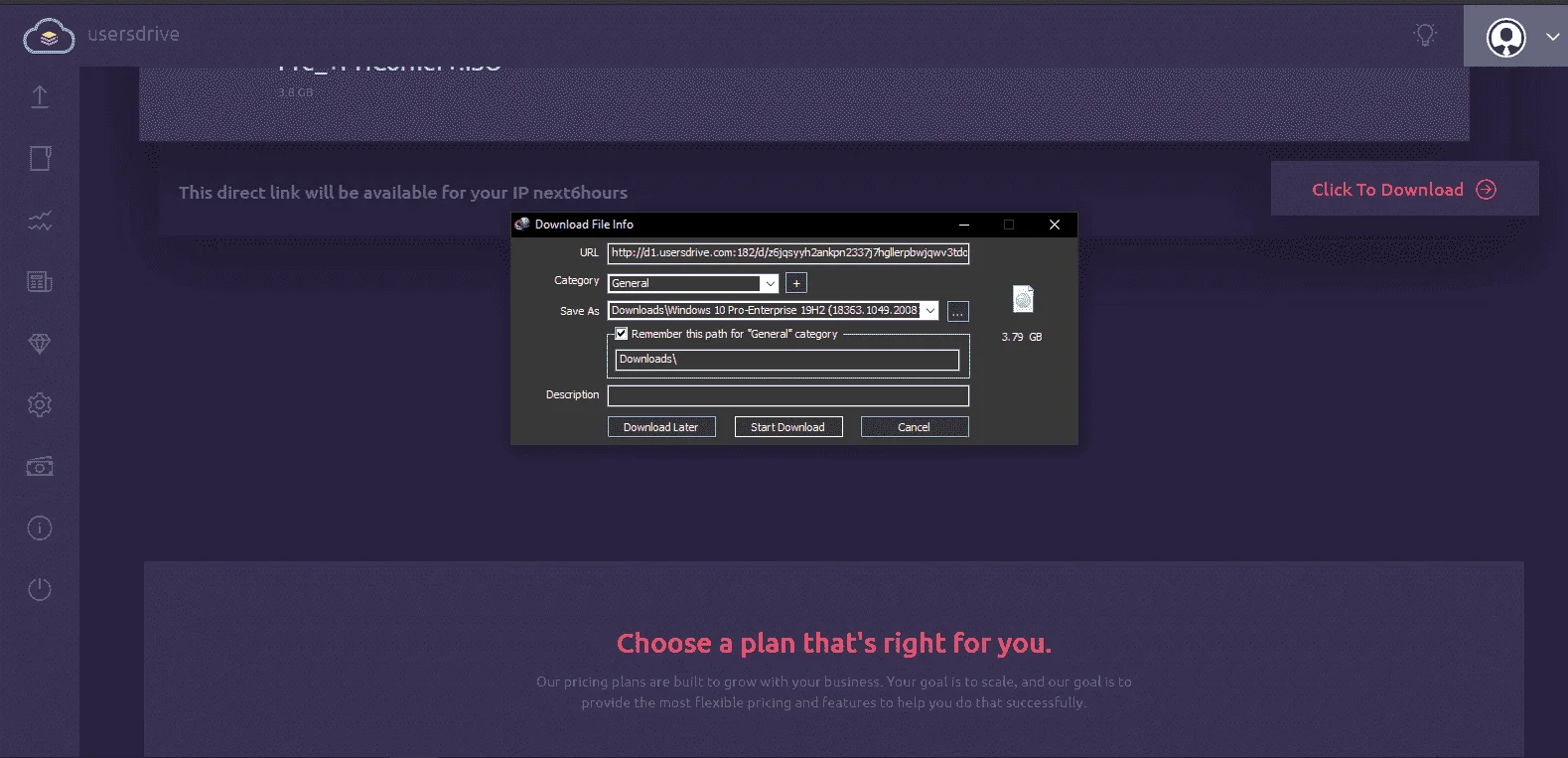Expand the account menu chevron
The height and width of the screenshot is (758, 1568).
1552,37
